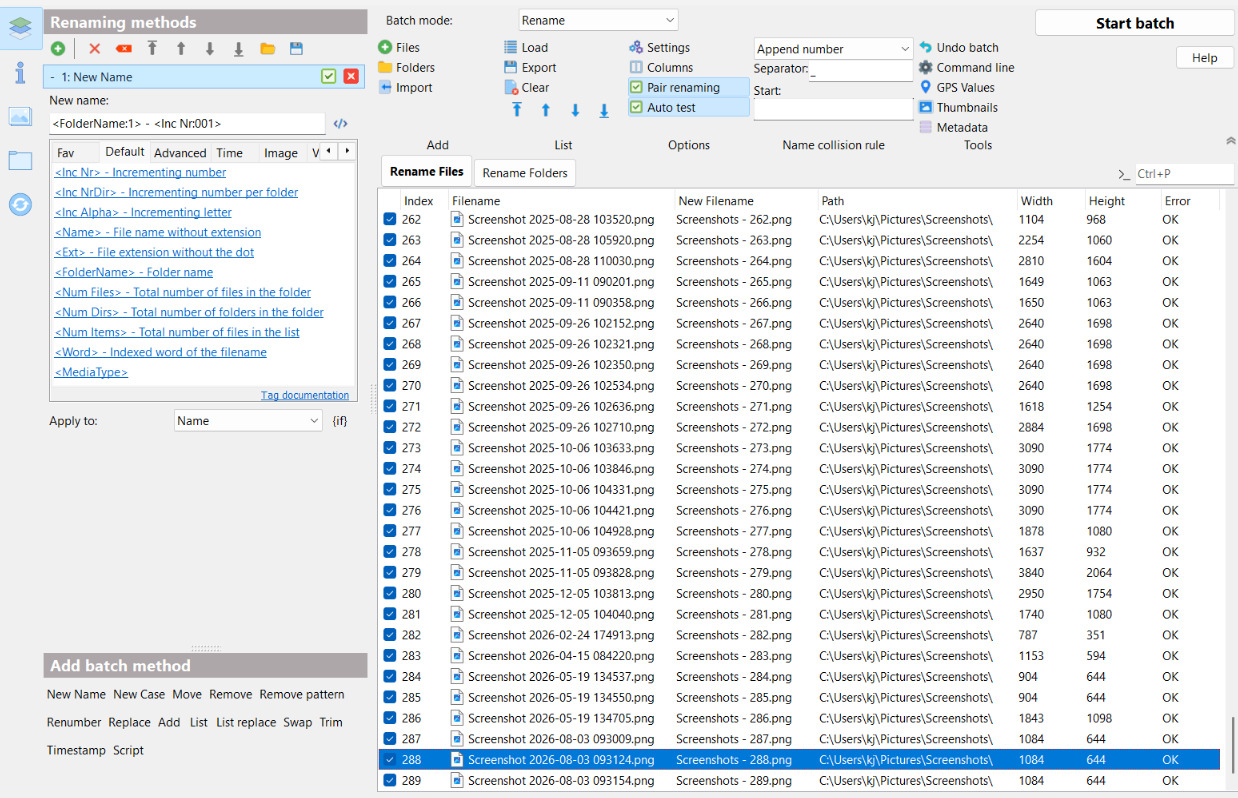Open the Apply to Name dropdown
This screenshot has height=798, width=1238.
click(x=248, y=421)
